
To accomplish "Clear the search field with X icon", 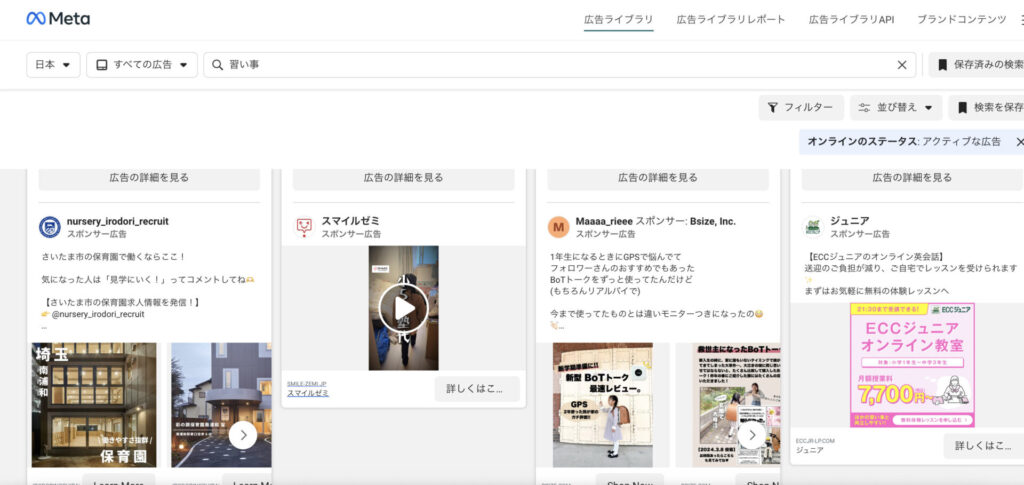I will [901, 65].
